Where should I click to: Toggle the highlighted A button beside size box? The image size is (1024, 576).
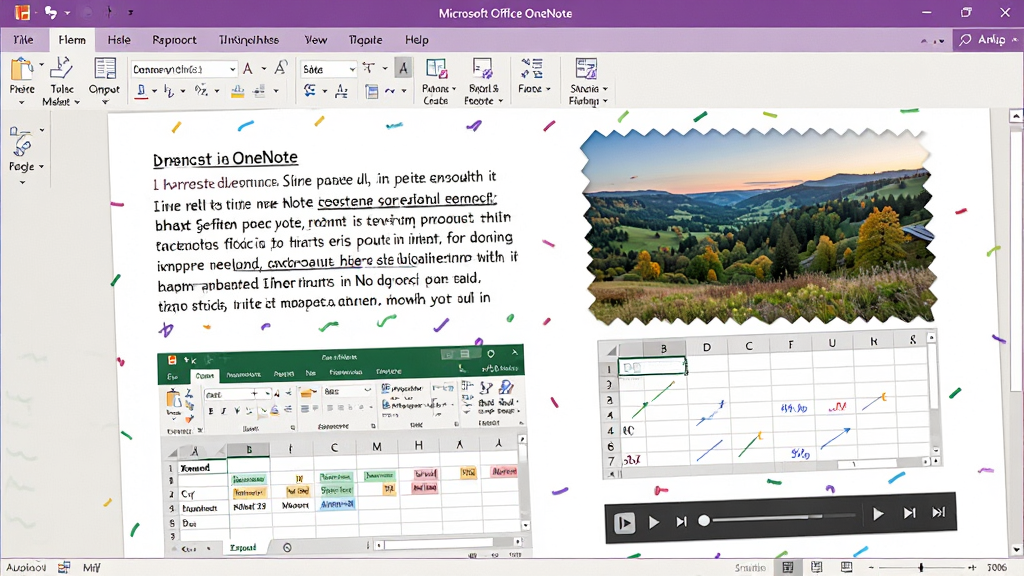click(403, 68)
